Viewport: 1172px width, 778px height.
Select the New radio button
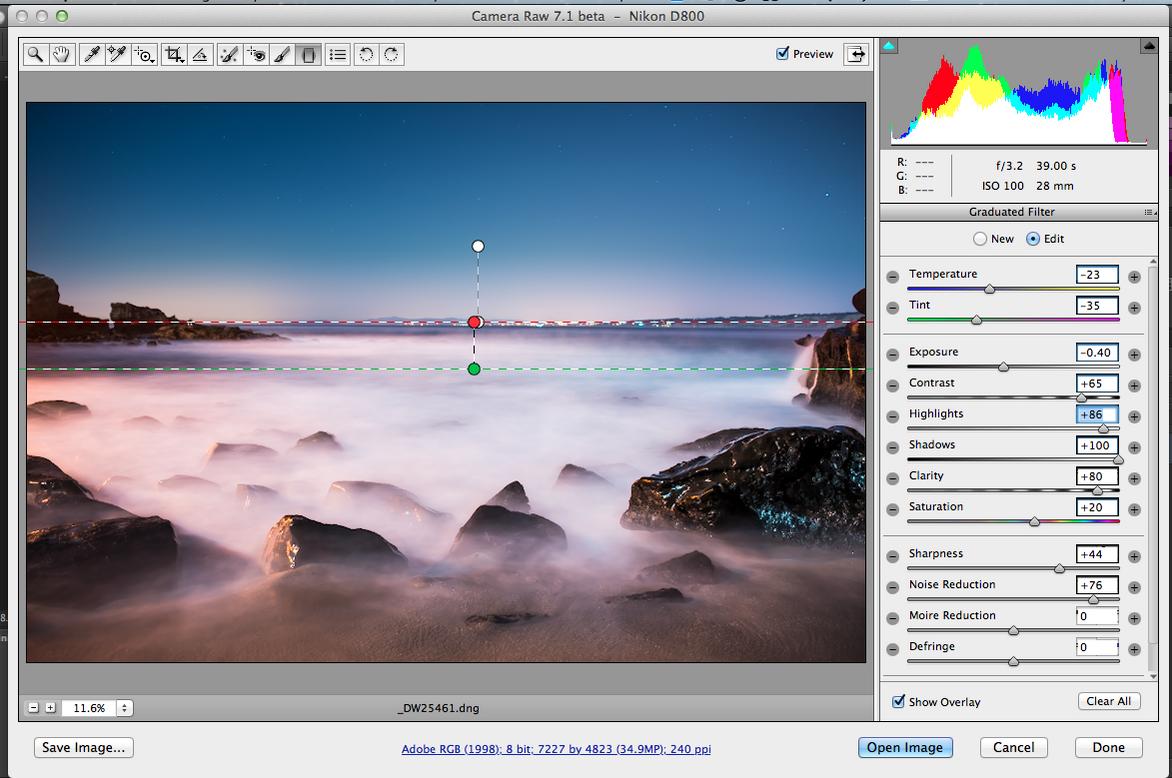click(x=980, y=239)
